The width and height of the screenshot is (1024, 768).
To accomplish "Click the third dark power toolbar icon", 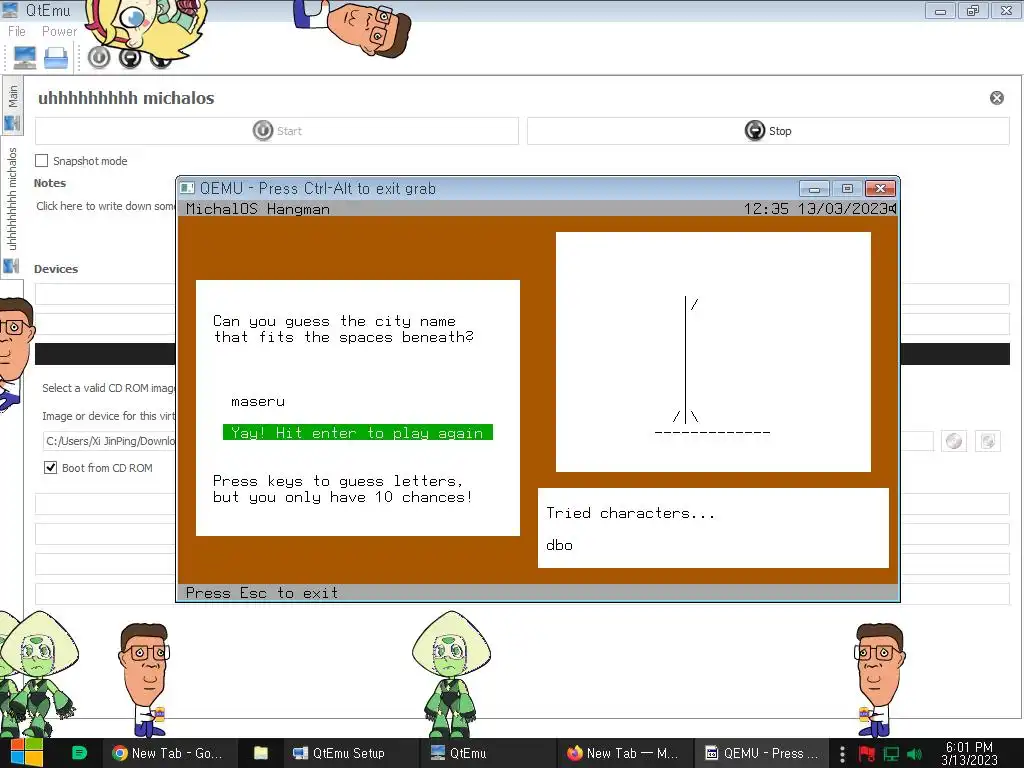I will pyautogui.click(x=161, y=61).
